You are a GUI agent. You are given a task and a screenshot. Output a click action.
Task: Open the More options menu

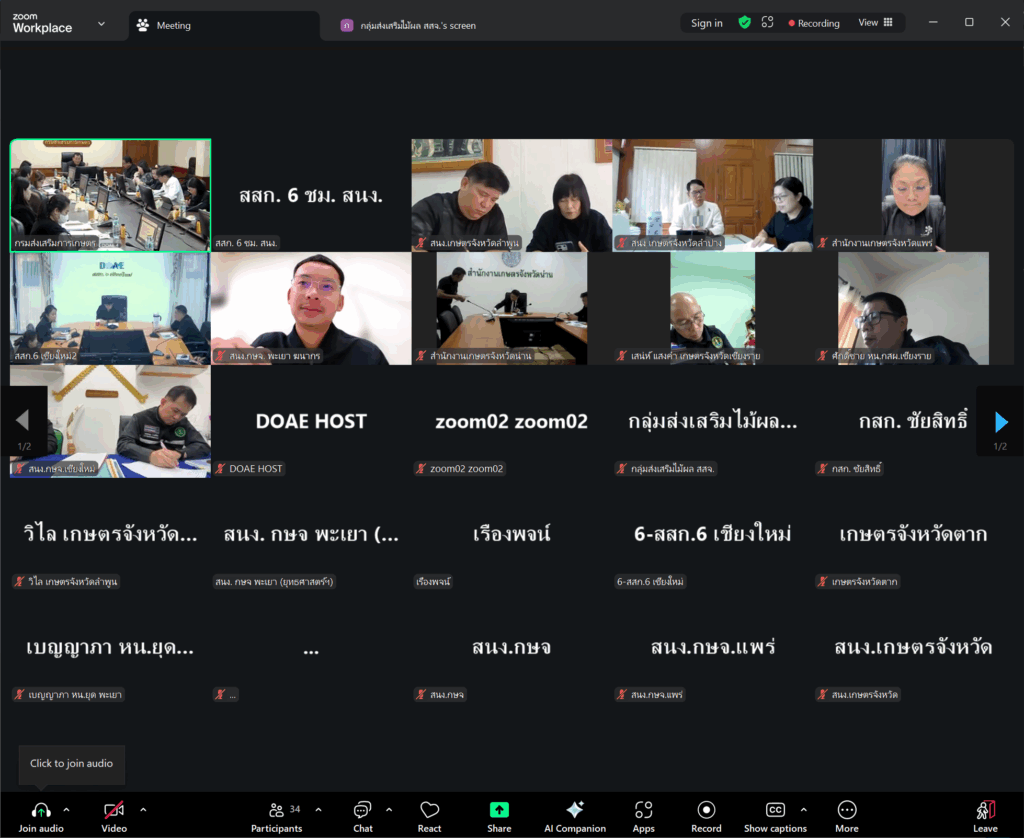click(x=846, y=815)
